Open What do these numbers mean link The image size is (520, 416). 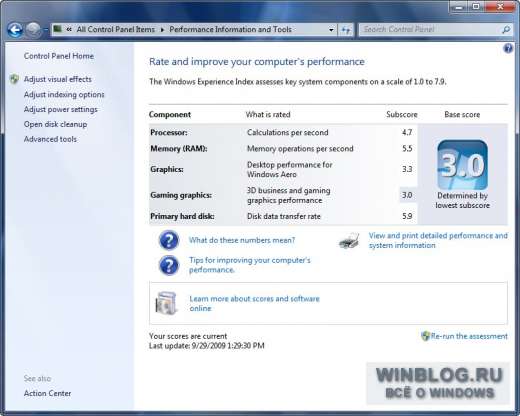(x=242, y=240)
